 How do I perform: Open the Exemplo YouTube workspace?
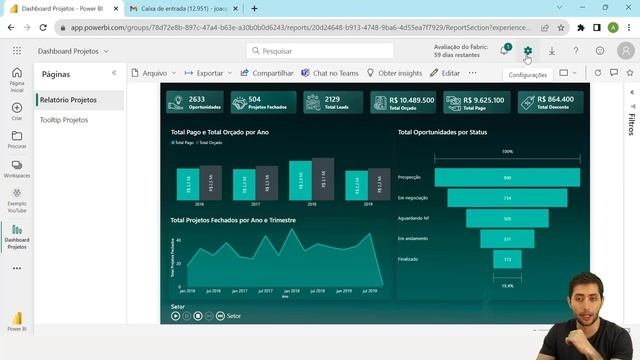[x=17, y=200]
